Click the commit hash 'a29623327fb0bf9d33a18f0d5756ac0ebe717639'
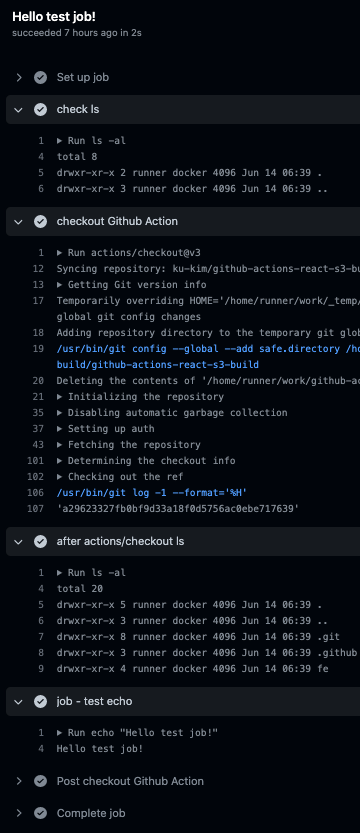Screen dimensions: 360x833 178,509
